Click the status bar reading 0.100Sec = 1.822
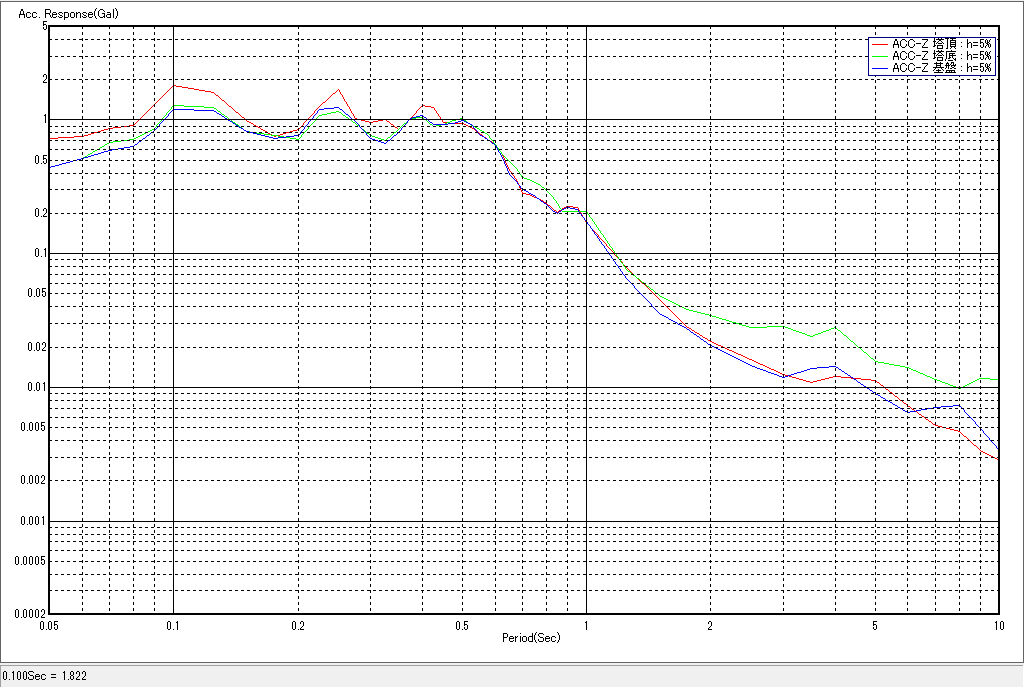 pos(45,676)
